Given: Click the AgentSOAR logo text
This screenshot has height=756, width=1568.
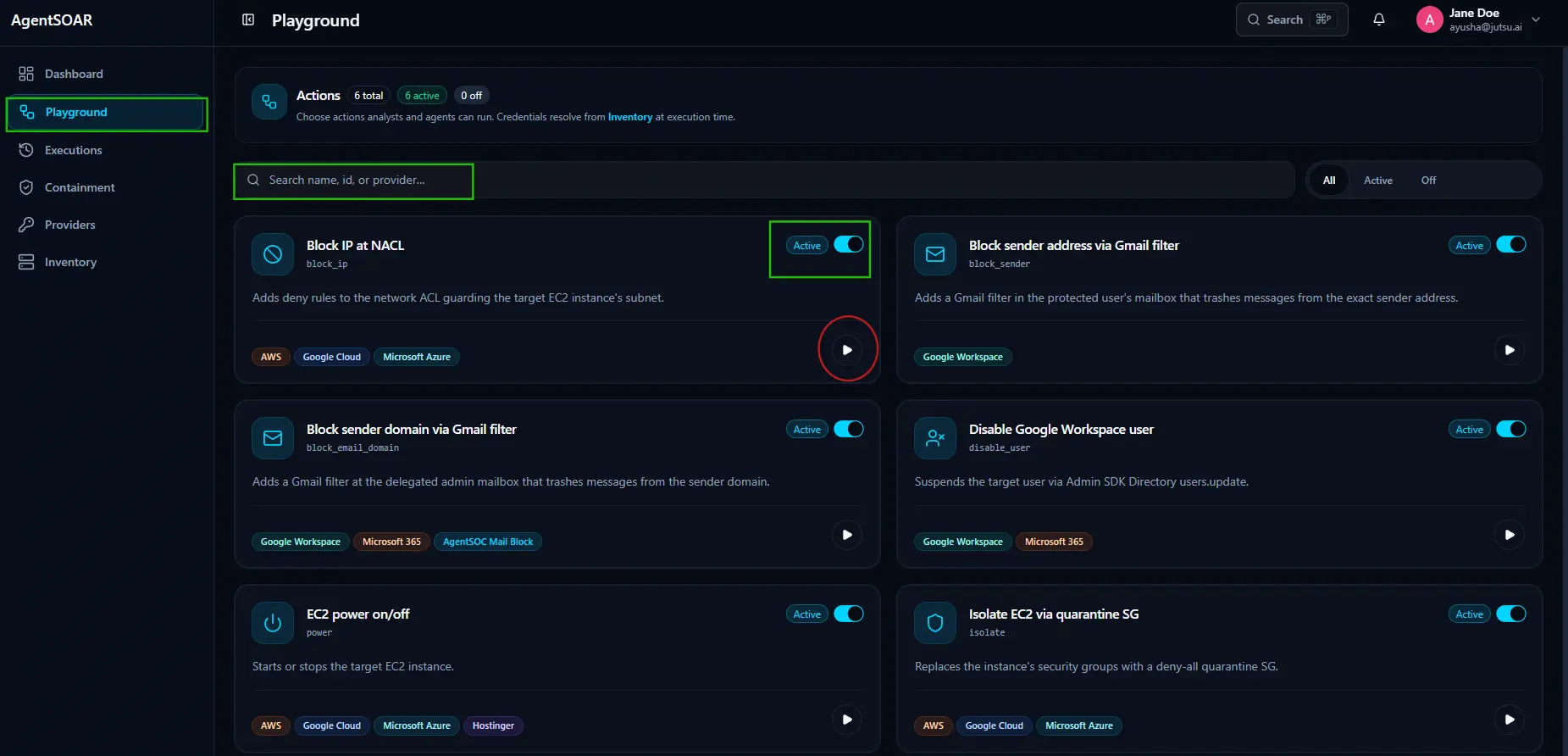Looking at the screenshot, I should [52, 20].
